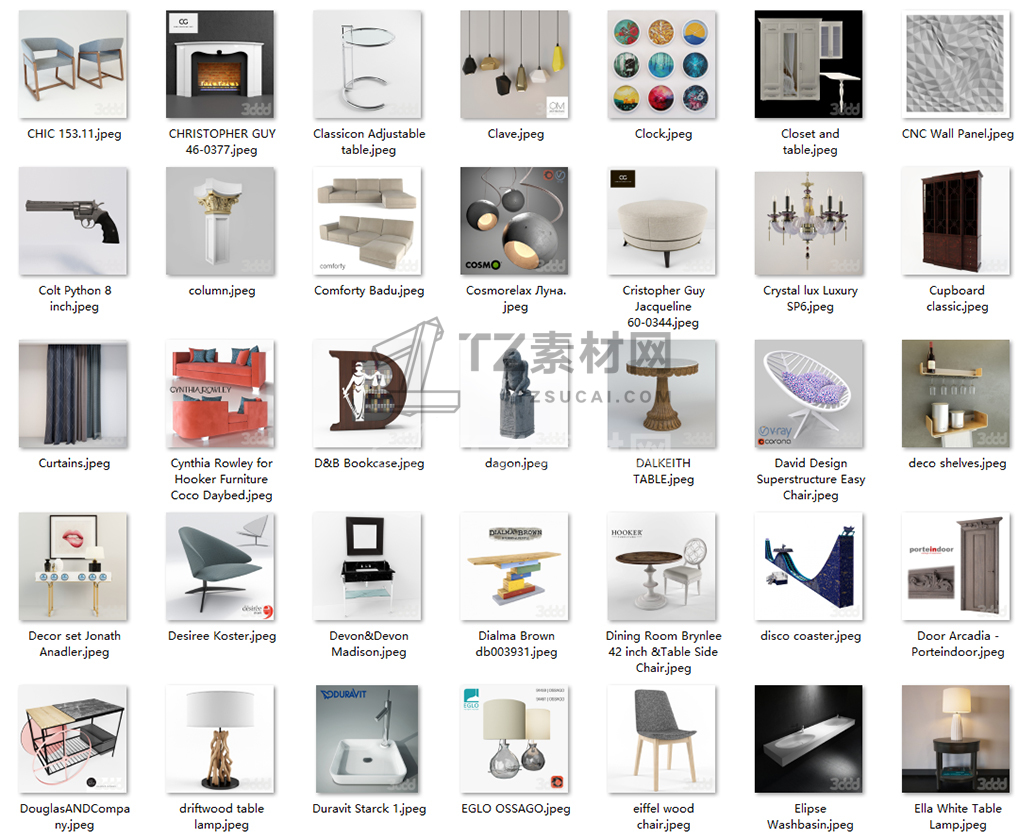Screen dimensions: 1035x839
Task: Click the "deco shelves.jpeg" file name
Action: click(x=958, y=463)
